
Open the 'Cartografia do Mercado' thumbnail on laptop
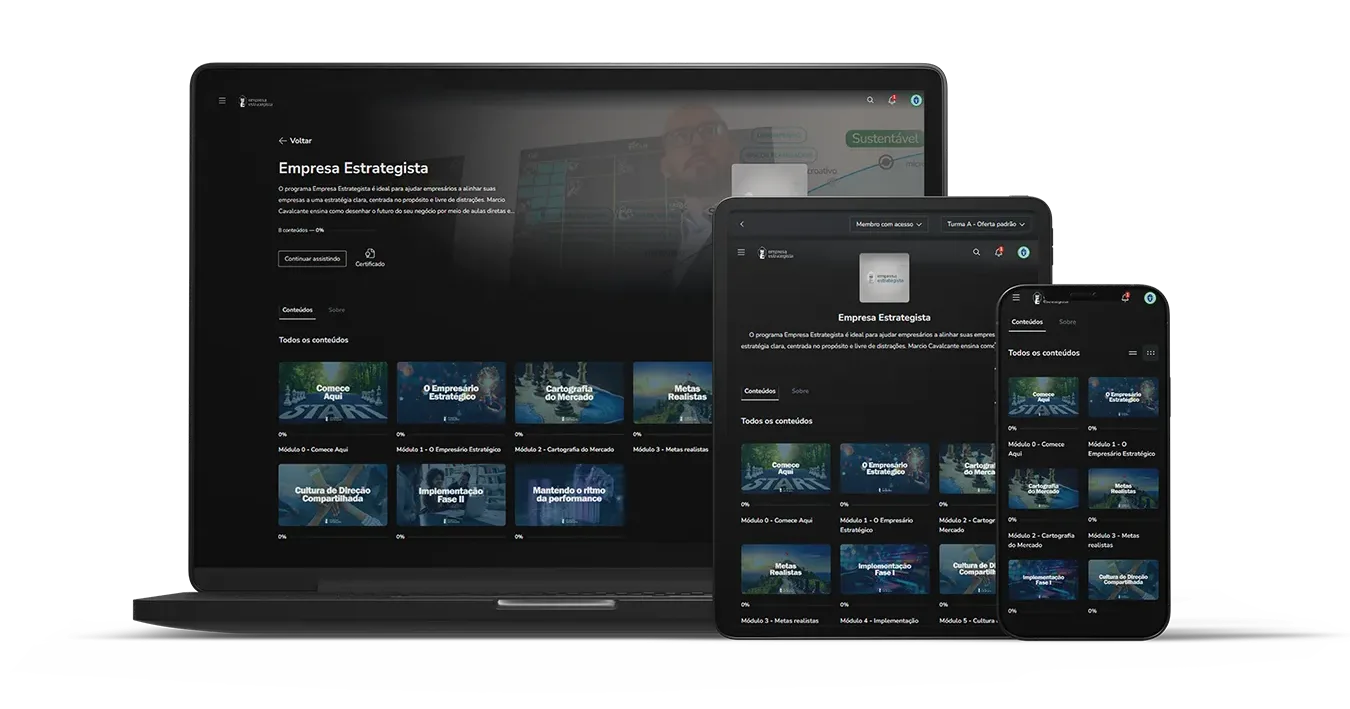click(569, 393)
